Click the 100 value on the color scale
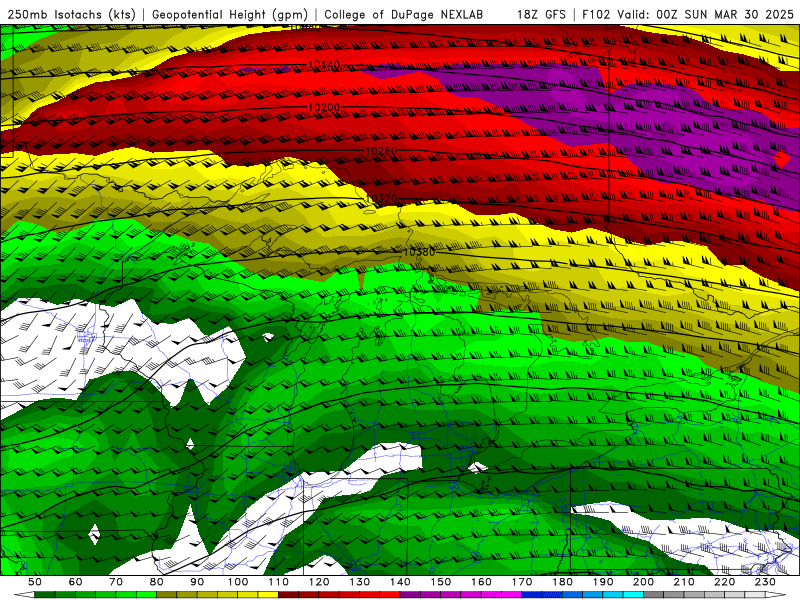The height and width of the screenshot is (600, 800). 238,582
